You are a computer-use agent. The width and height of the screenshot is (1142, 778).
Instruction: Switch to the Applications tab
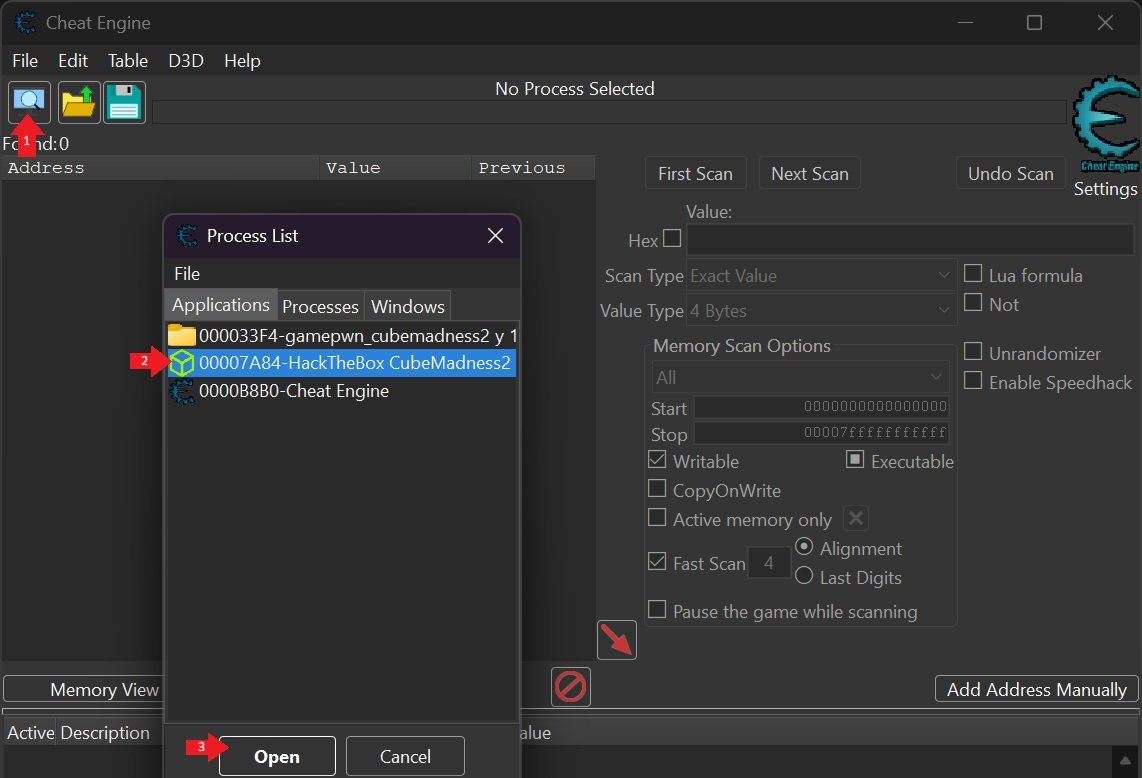click(221, 304)
